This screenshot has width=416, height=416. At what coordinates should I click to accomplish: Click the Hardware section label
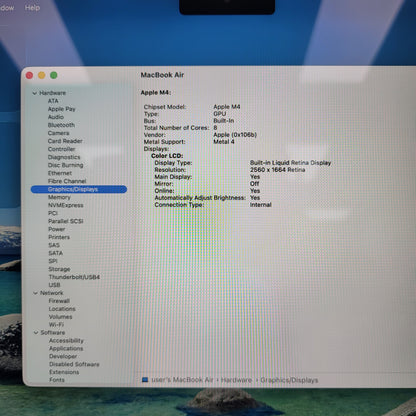click(x=52, y=93)
